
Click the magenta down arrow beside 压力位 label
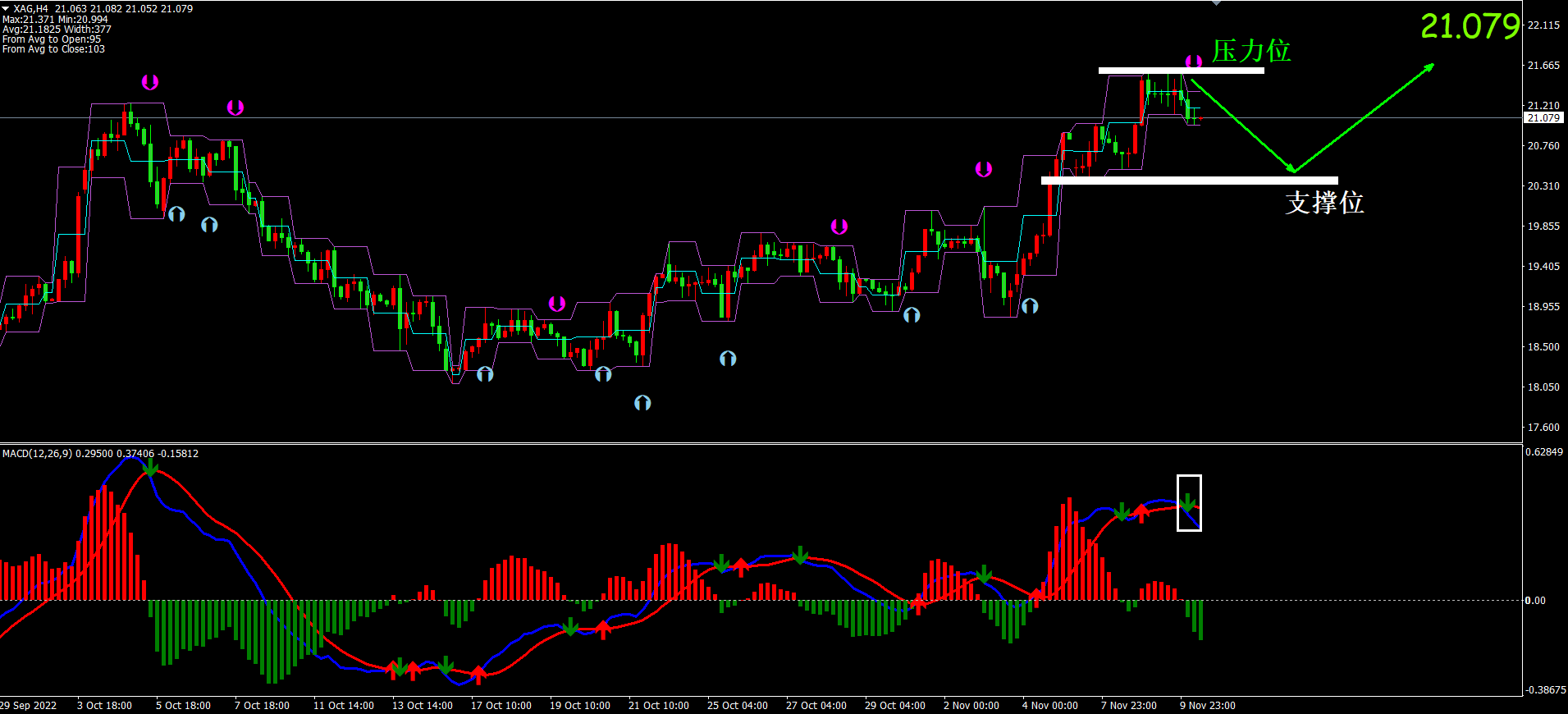pyautogui.click(x=1194, y=62)
